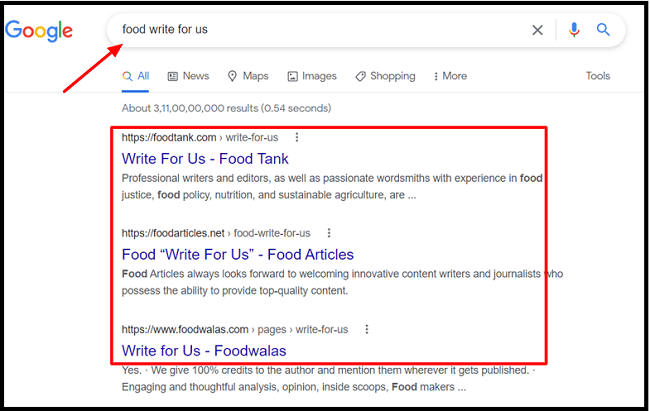Screen dimensions: 650x411
Task: Open the Shopping tab
Action: (385, 76)
